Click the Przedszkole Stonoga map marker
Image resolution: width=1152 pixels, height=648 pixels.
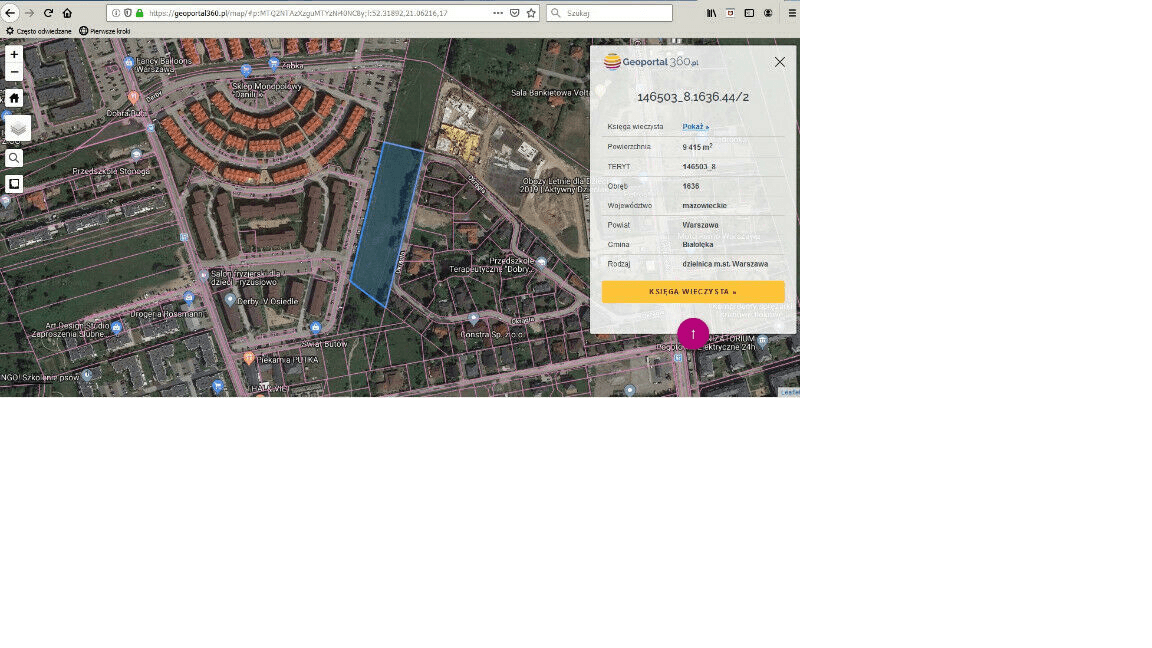pyautogui.click(x=136, y=154)
